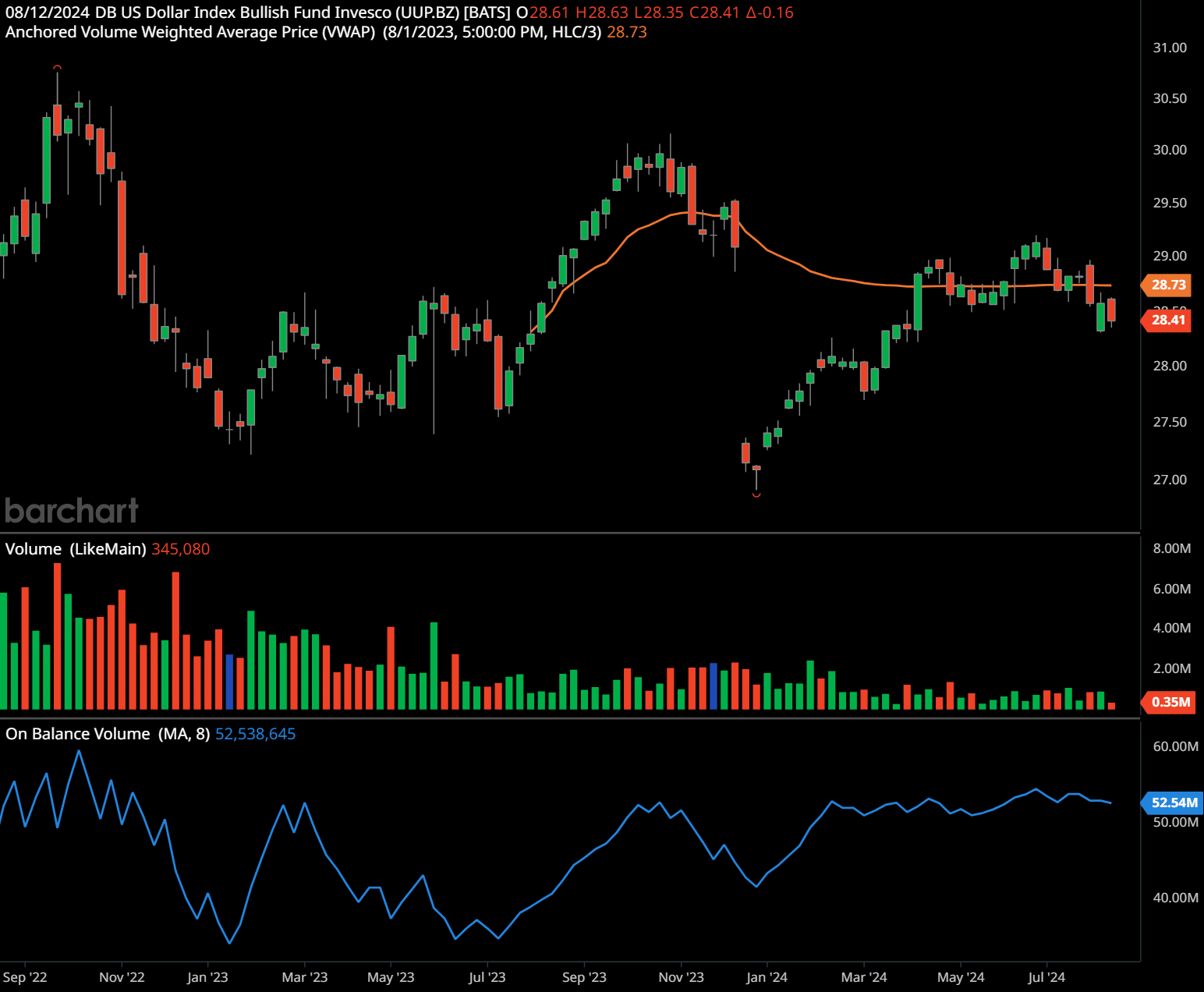Click the 29.00 price axis label

1170,256
